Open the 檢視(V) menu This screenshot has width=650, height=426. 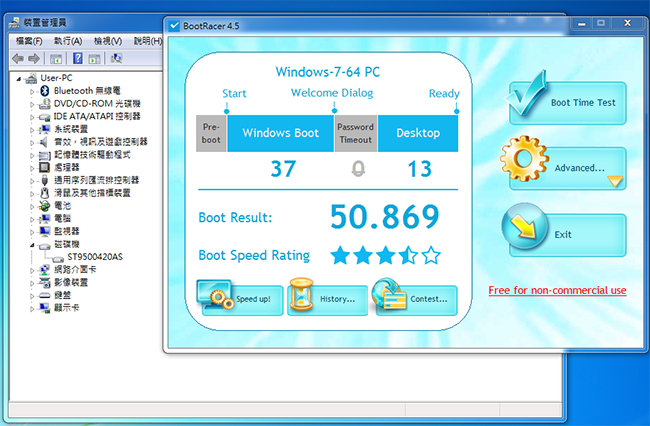107,41
